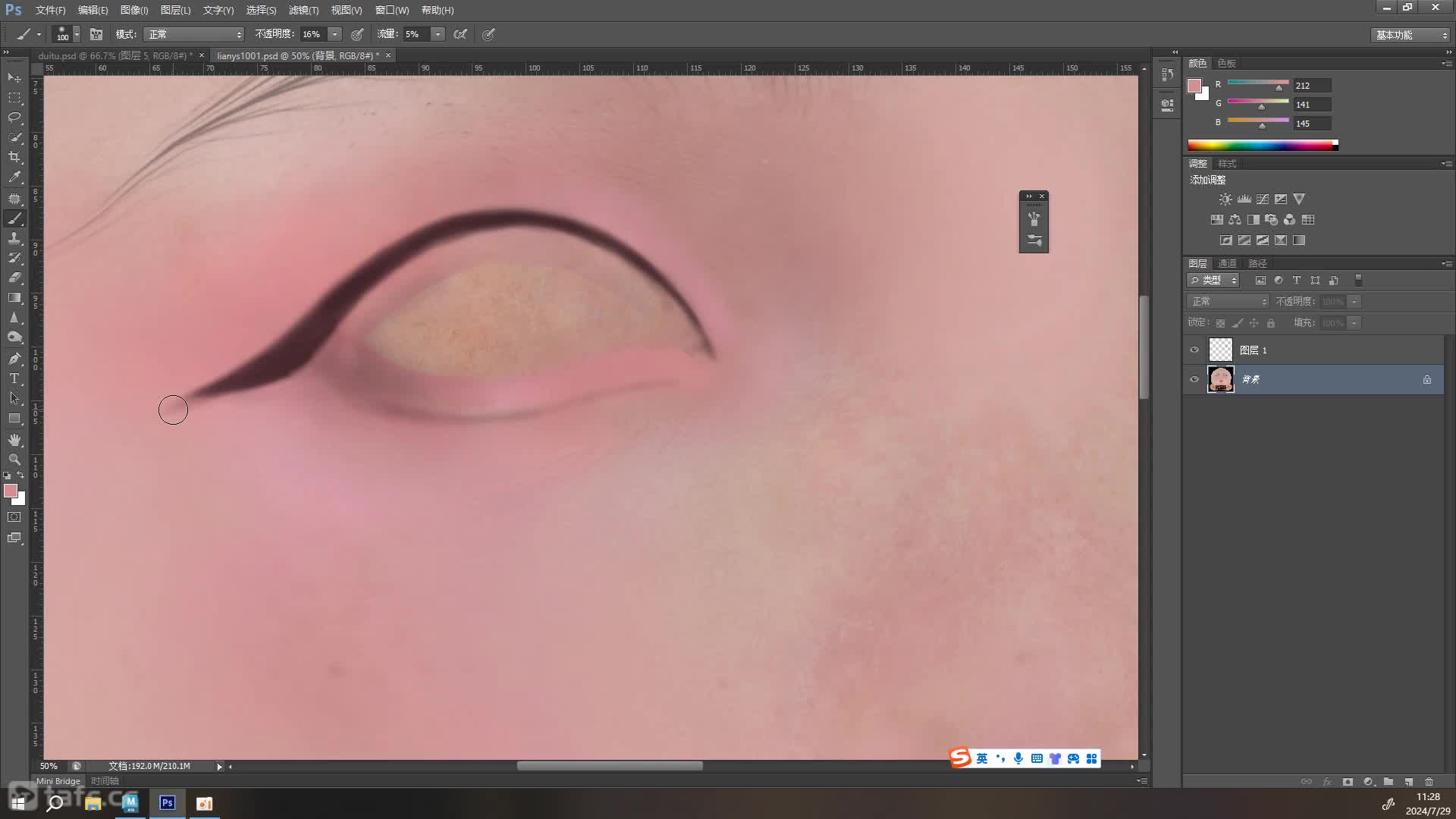Open brush tool preset picker arrow

39,34
